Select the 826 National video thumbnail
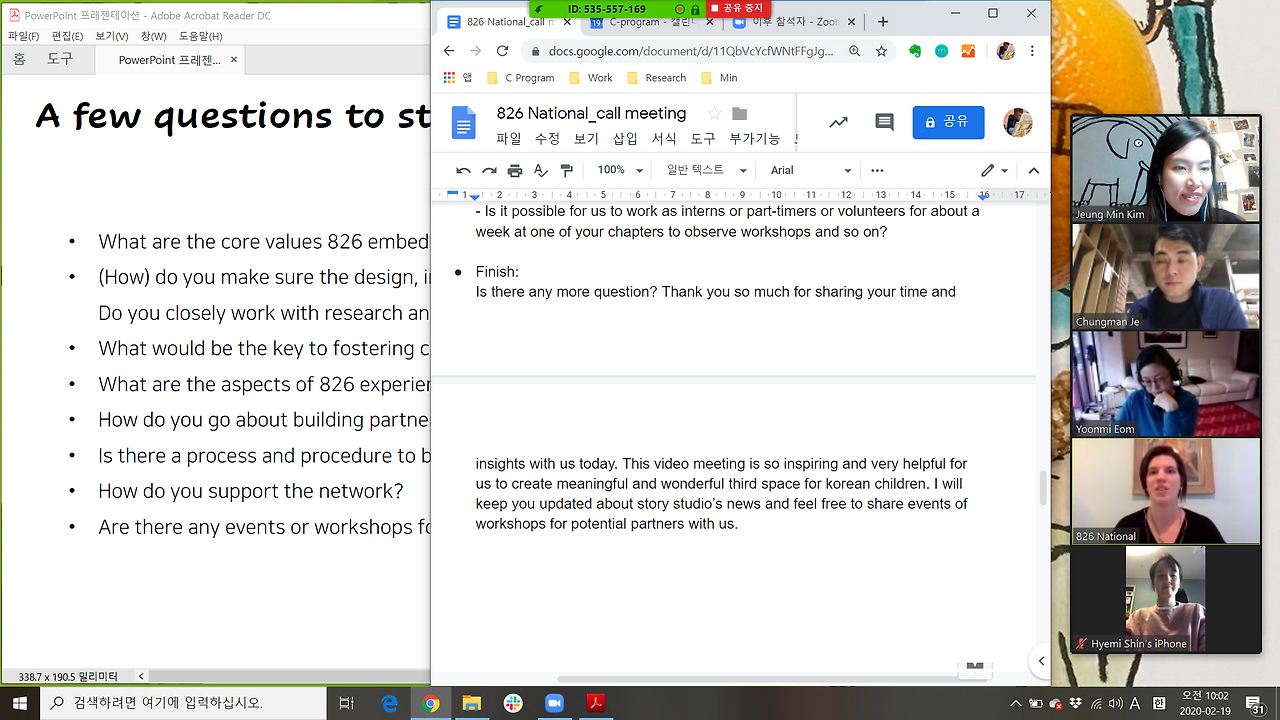Screen dimensions: 1280x720 pos(1166,491)
